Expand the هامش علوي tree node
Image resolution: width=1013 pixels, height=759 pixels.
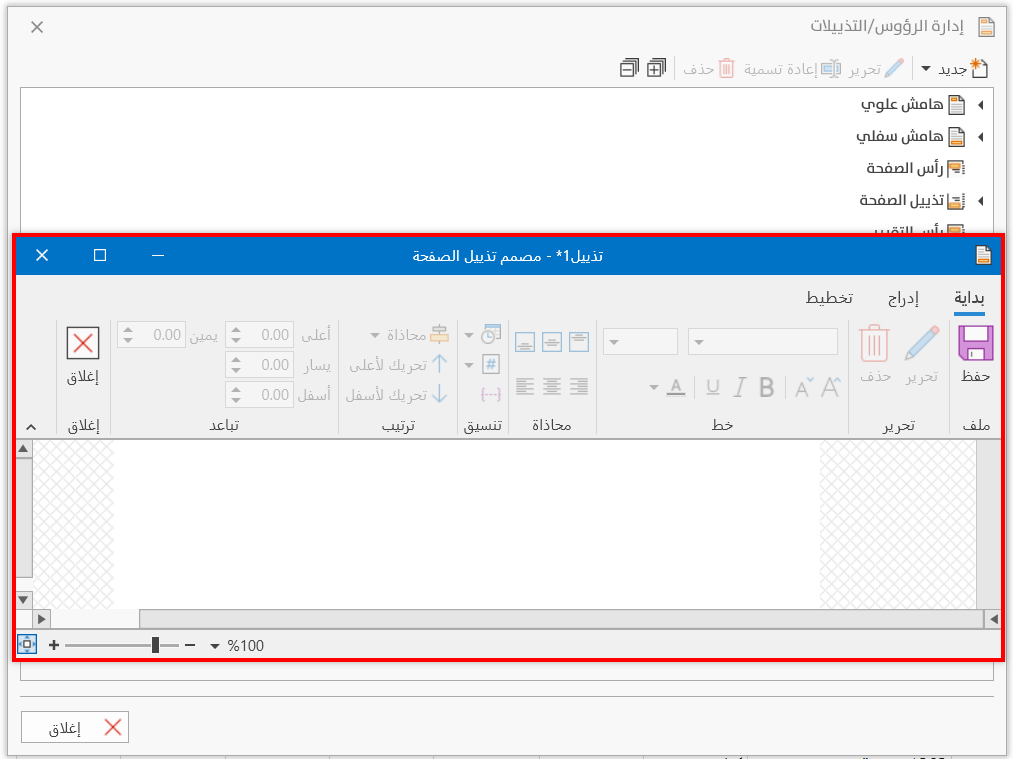tap(981, 105)
